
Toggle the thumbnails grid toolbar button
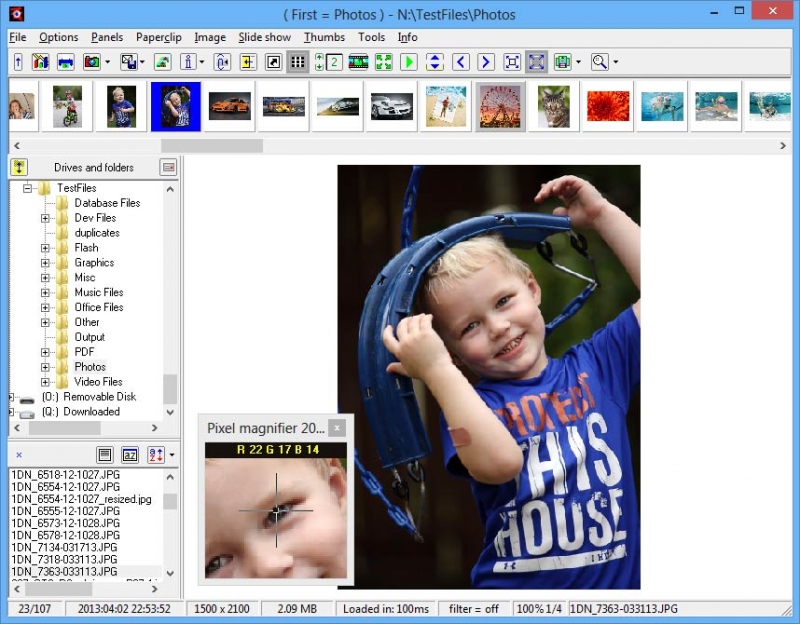pos(298,62)
